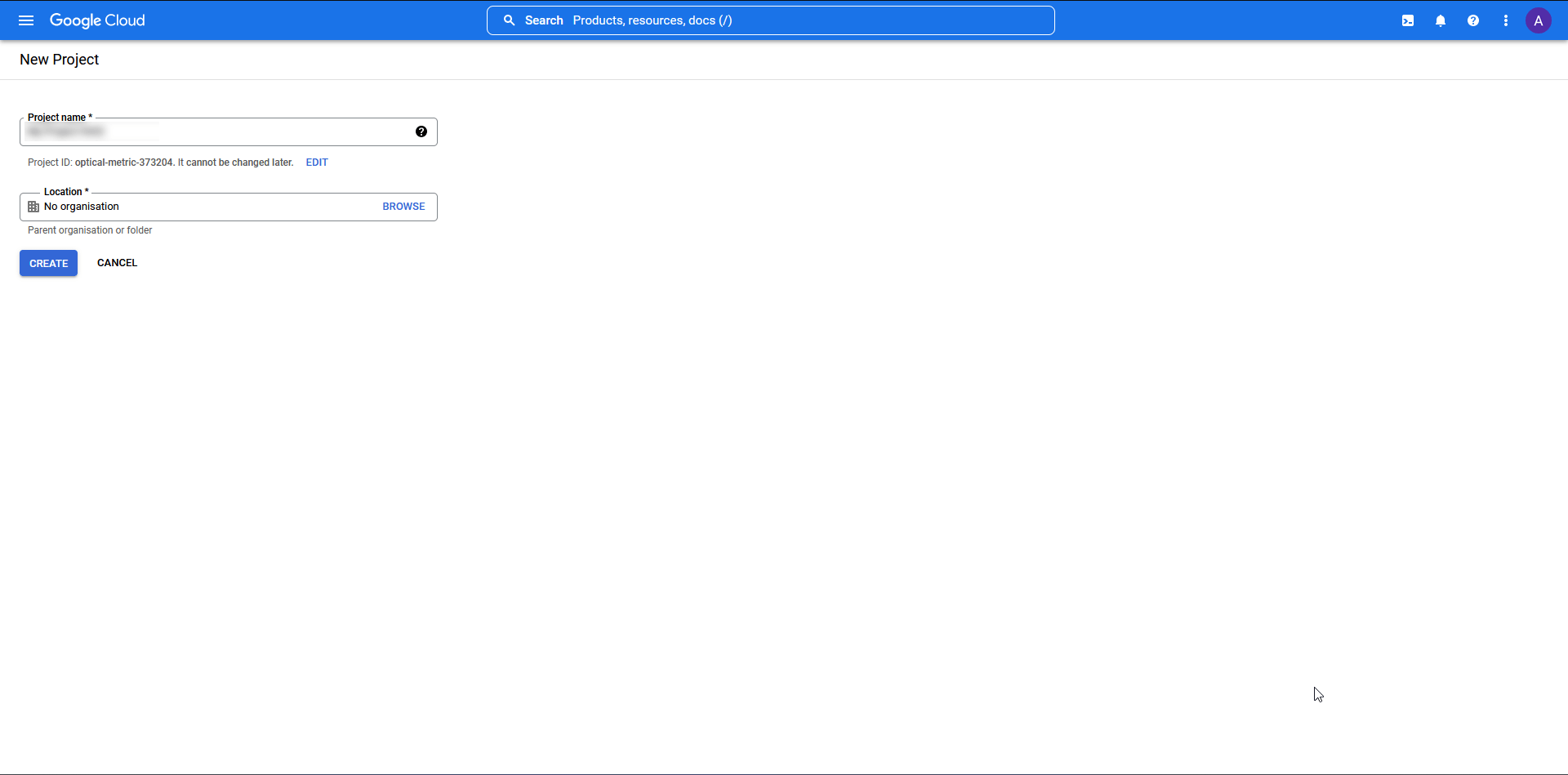Click the account avatar circle
Viewport: 1568px width, 775px height.
point(1539,20)
